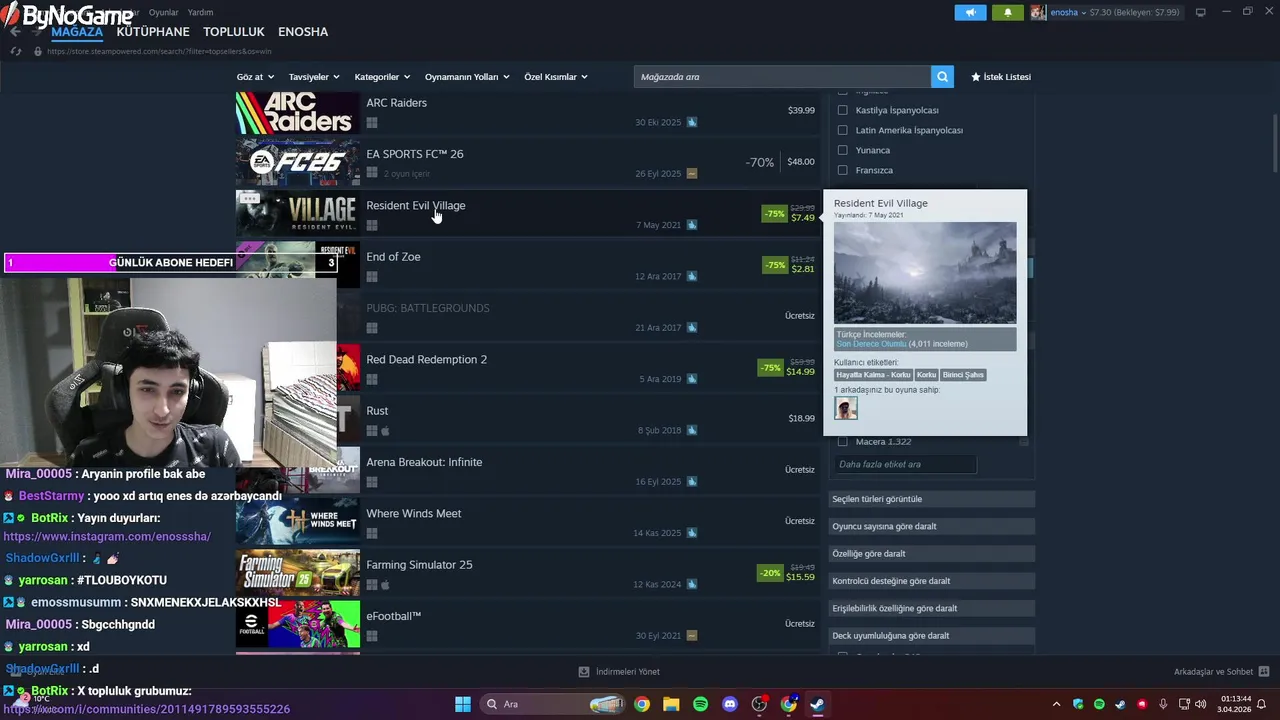Click the friend avatar in Resident Evil tooltip
Image resolution: width=1280 pixels, height=720 pixels.
[x=846, y=408]
